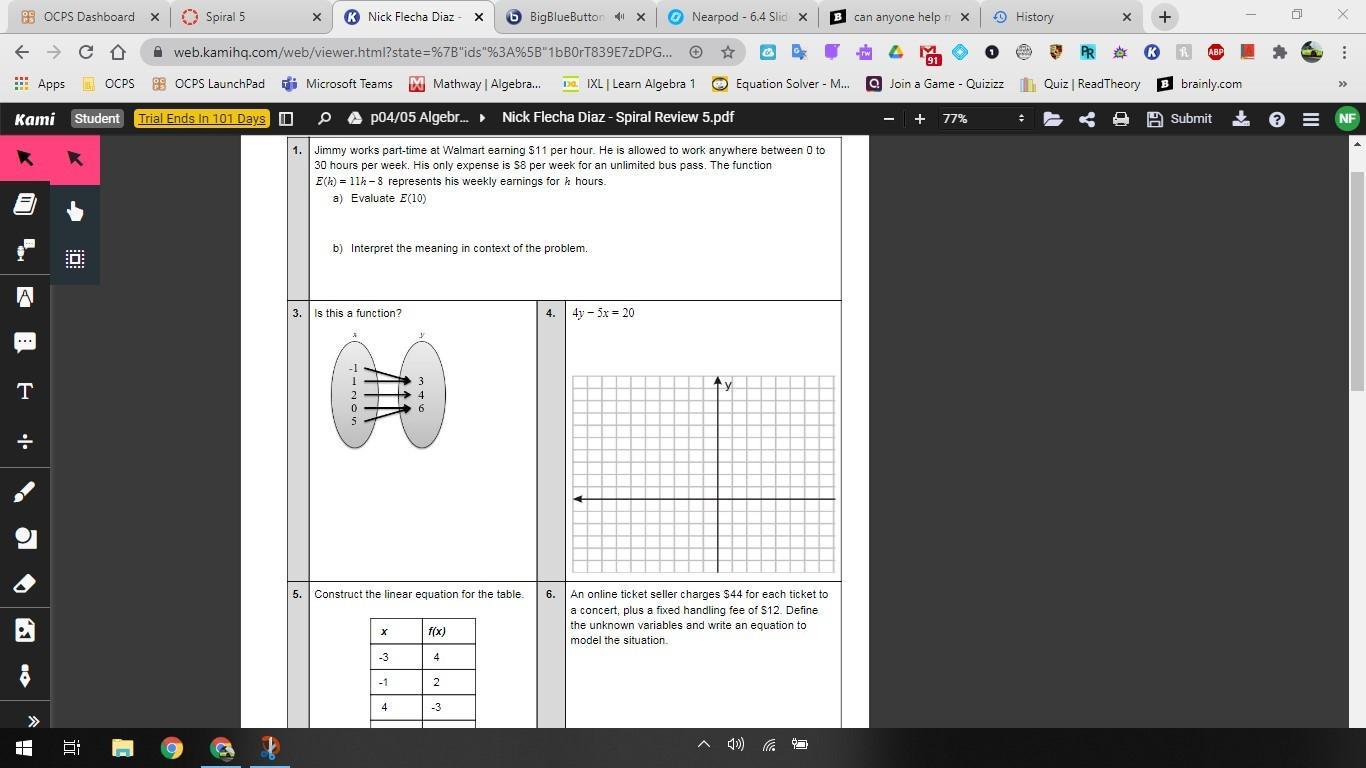1366x768 pixels.
Task: Pick the dashed region selection tool
Action: point(75,259)
